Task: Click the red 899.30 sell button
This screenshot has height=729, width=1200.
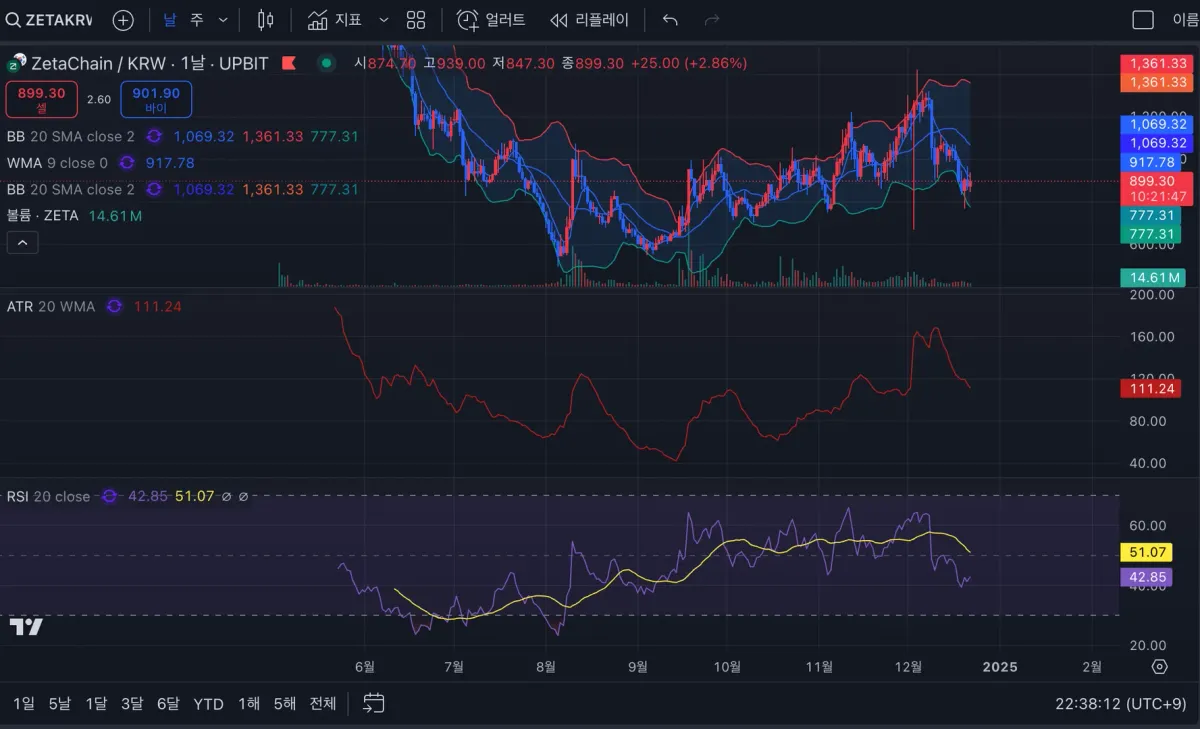Action: coord(41,99)
